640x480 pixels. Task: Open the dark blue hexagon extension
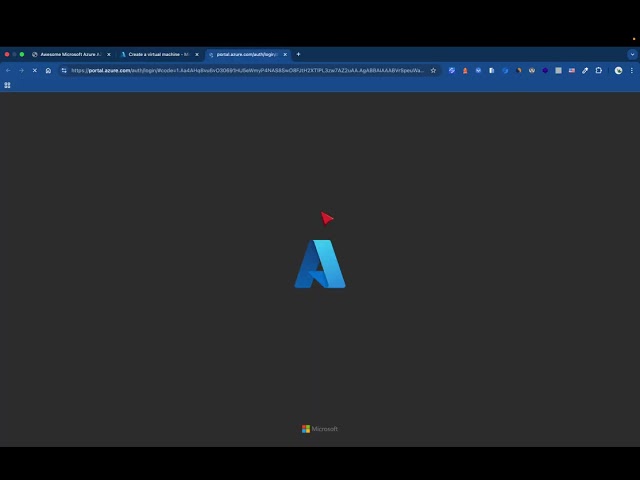pos(545,71)
